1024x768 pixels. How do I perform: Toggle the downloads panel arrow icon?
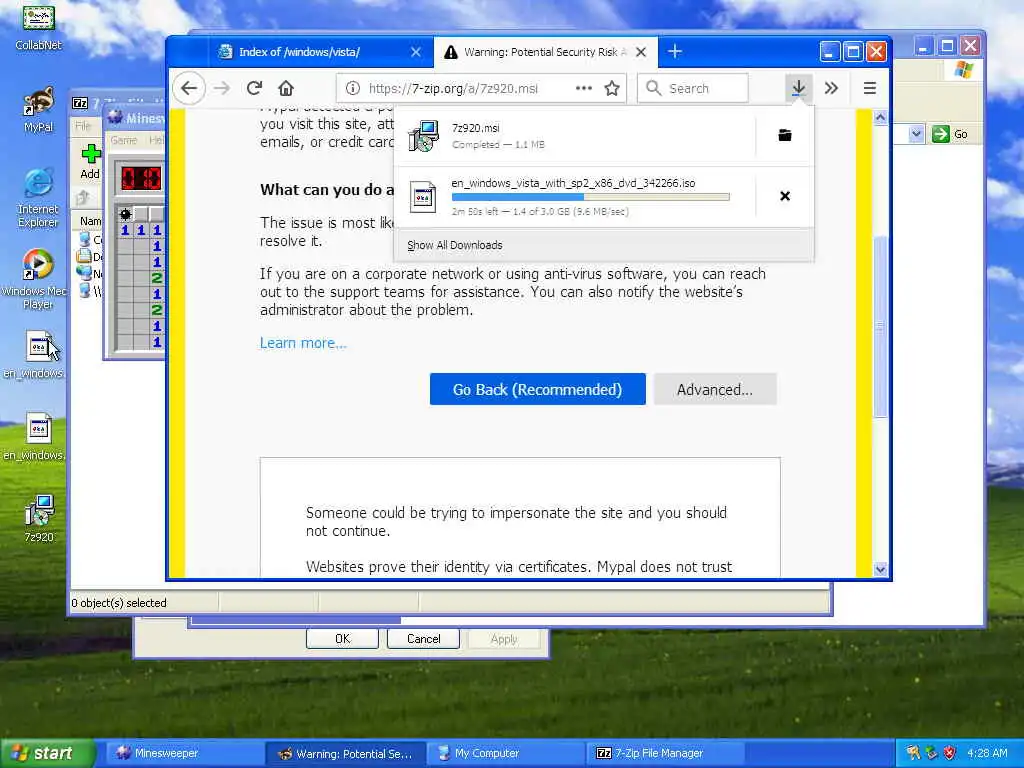click(798, 88)
